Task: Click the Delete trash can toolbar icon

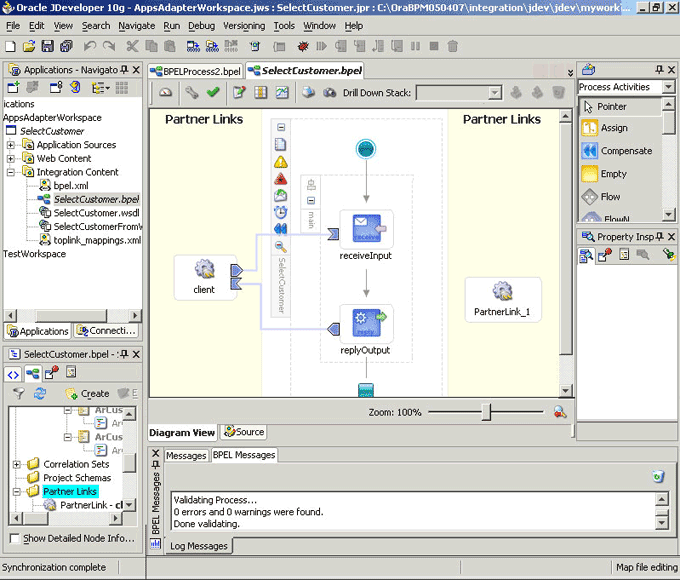Action: [452, 46]
